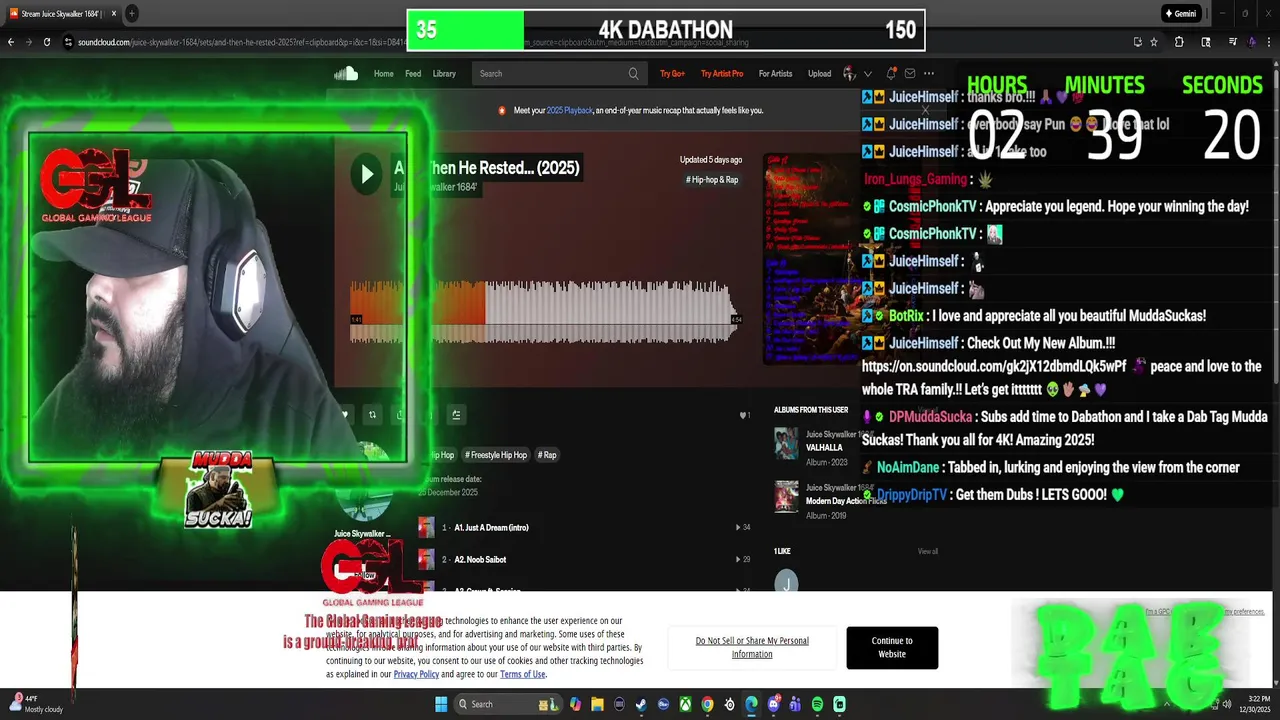This screenshot has width=1280, height=720.
Task: View the album likes heart count
Action: click(745, 415)
